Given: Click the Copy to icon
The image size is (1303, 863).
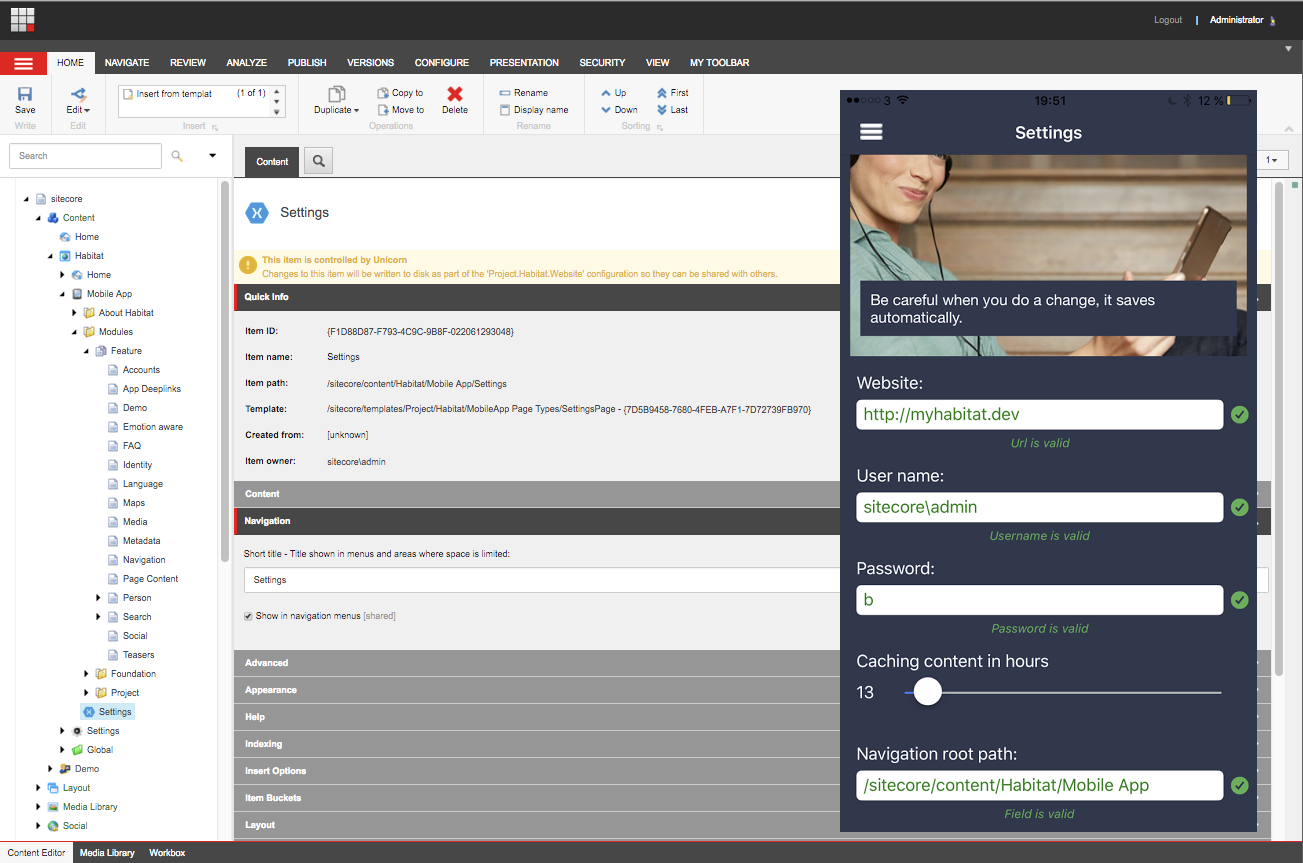Looking at the screenshot, I should point(383,93).
